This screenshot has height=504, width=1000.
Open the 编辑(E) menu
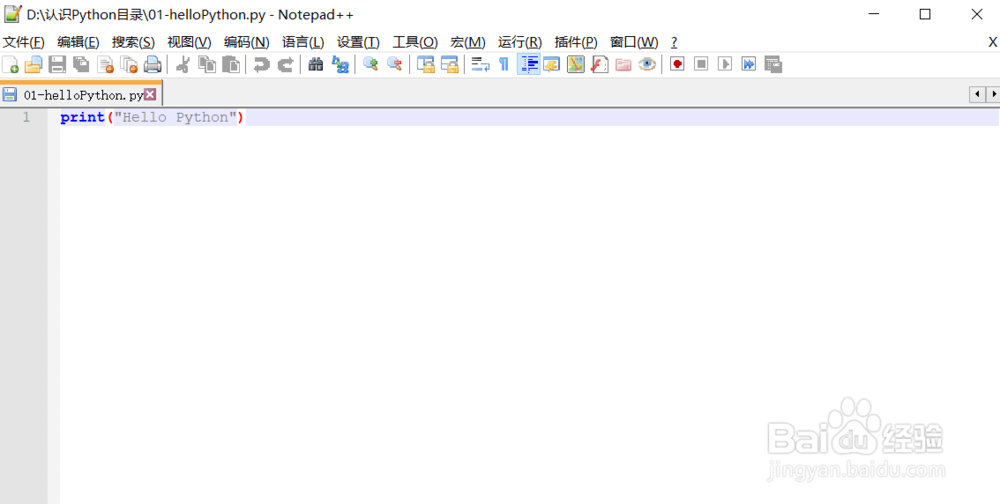pyautogui.click(x=78, y=42)
